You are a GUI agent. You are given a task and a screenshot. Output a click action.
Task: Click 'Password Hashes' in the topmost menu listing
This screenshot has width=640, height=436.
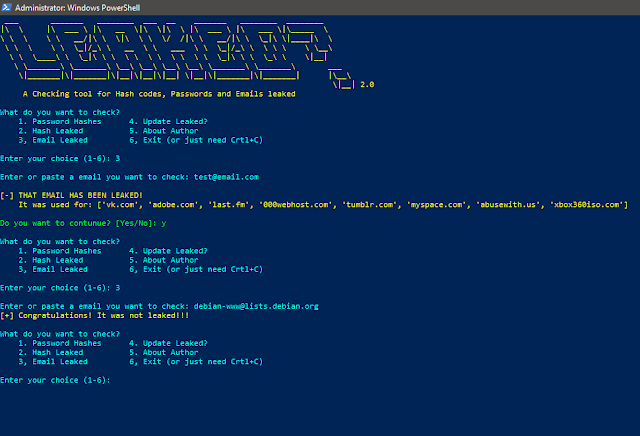(x=67, y=122)
